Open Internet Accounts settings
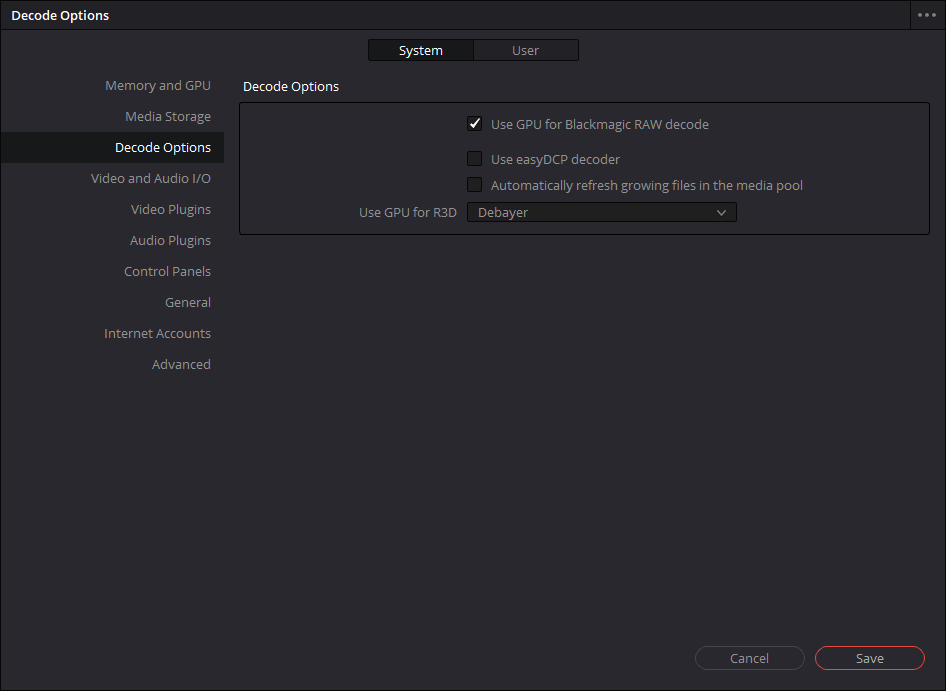Image resolution: width=946 pixels, height=691 pixels. point(157,333)
